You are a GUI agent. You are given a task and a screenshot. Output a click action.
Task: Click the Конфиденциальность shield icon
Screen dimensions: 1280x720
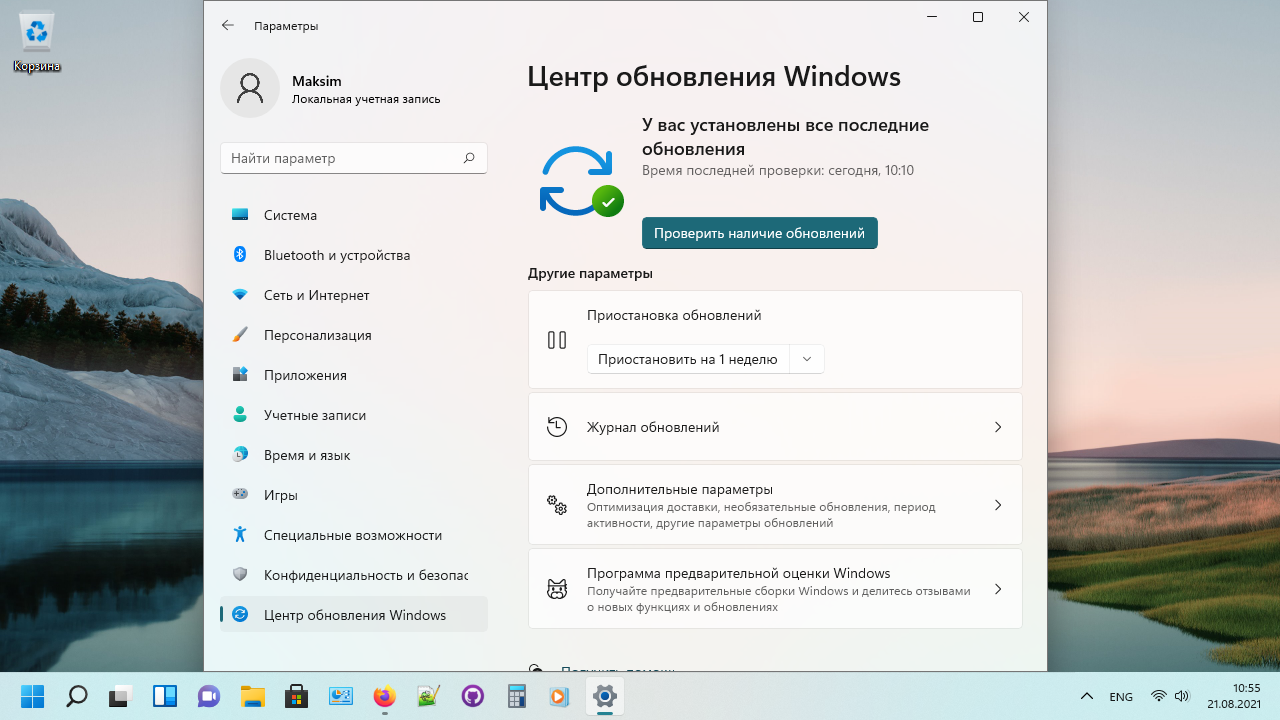click(x=240, y=575)
